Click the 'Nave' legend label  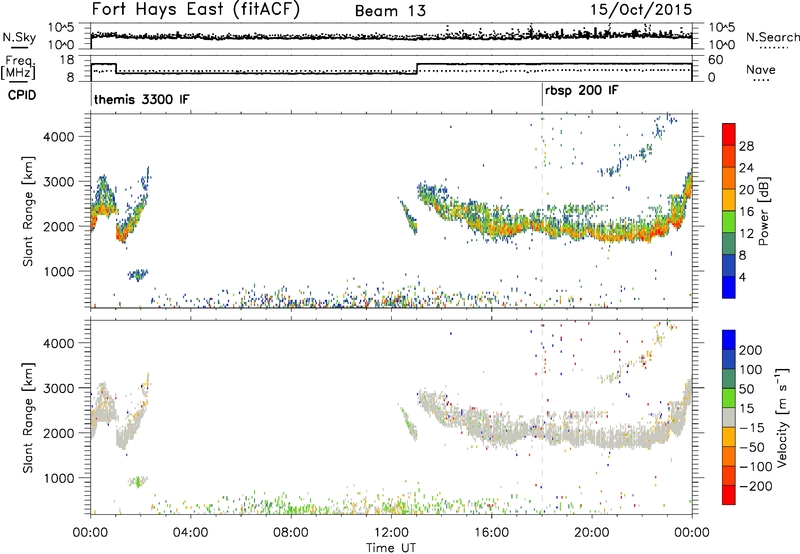pyautogui.click(x=761, y=69)
